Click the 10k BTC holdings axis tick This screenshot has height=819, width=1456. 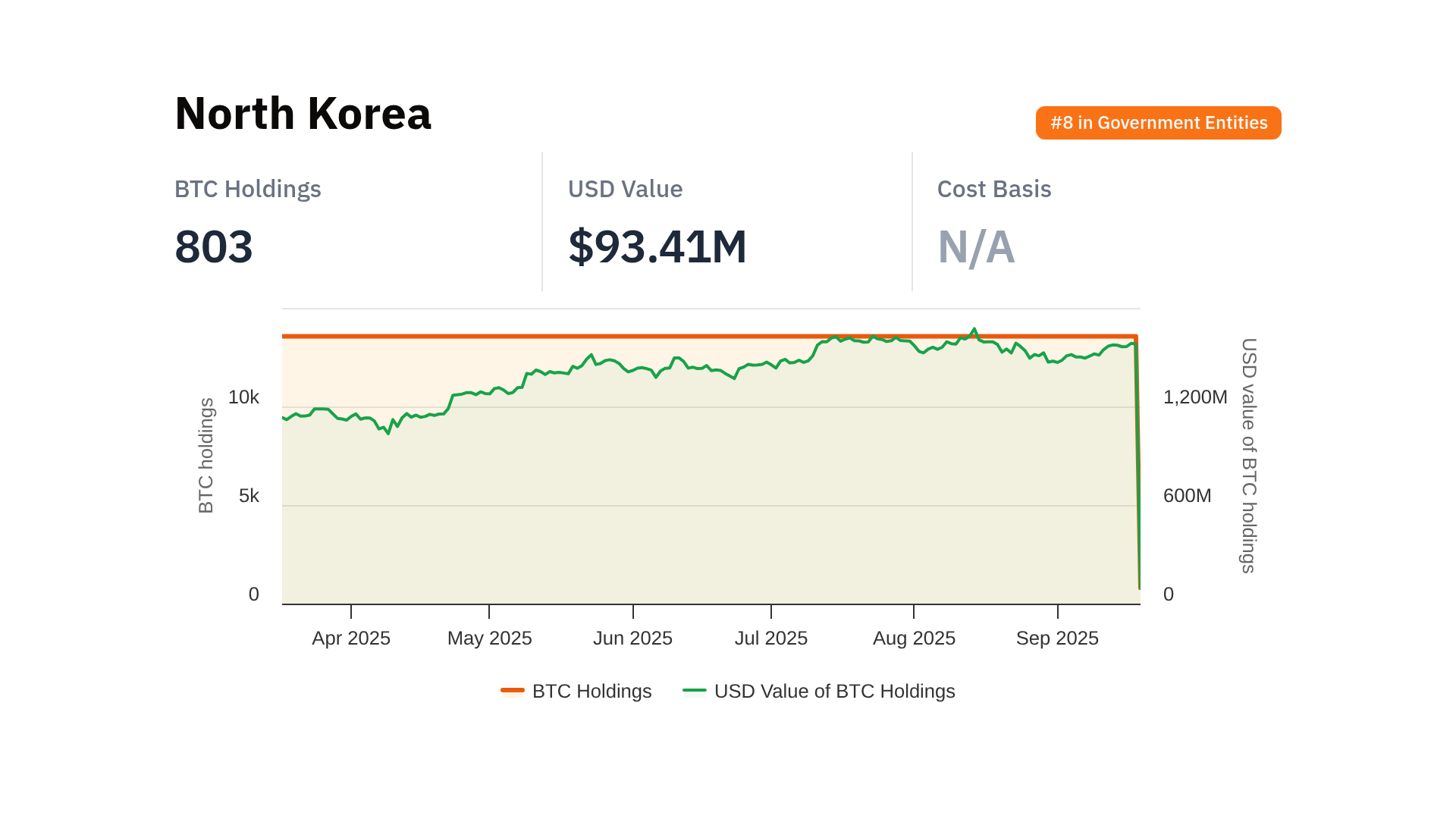243,397
